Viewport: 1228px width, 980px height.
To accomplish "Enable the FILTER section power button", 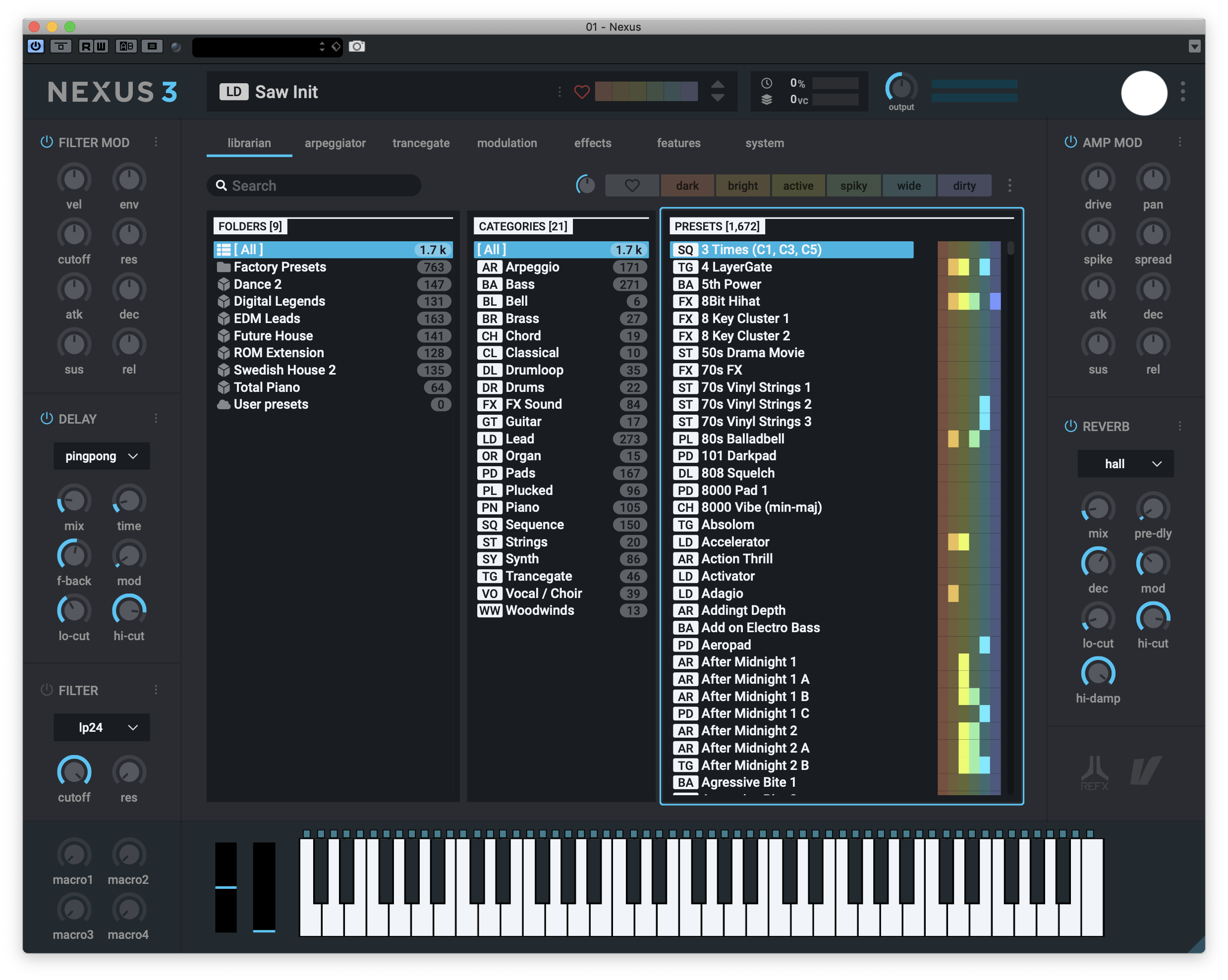I will point(47,690).
